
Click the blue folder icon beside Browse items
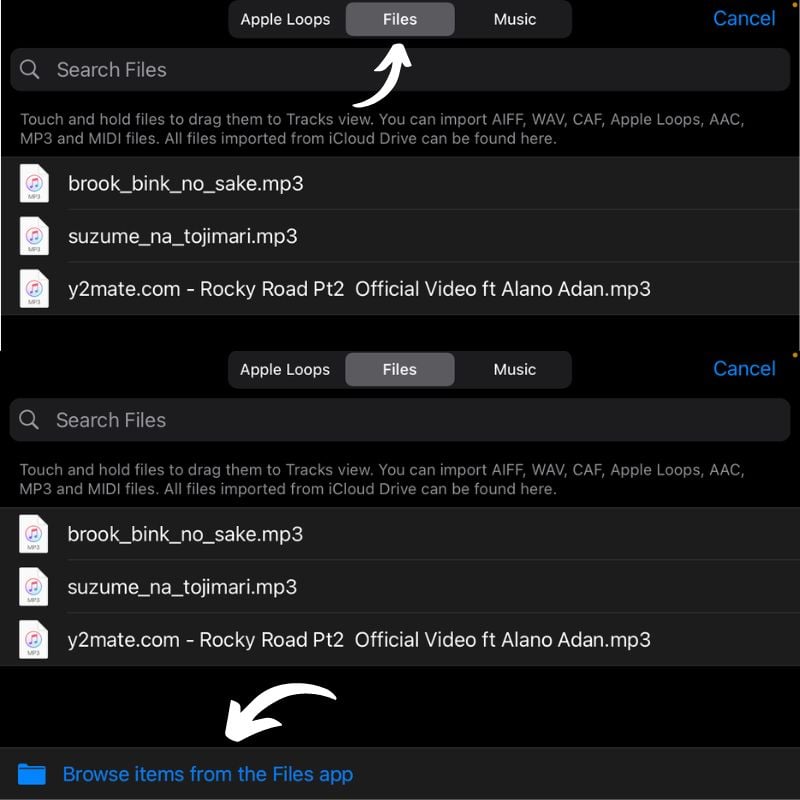coord(32,774)
